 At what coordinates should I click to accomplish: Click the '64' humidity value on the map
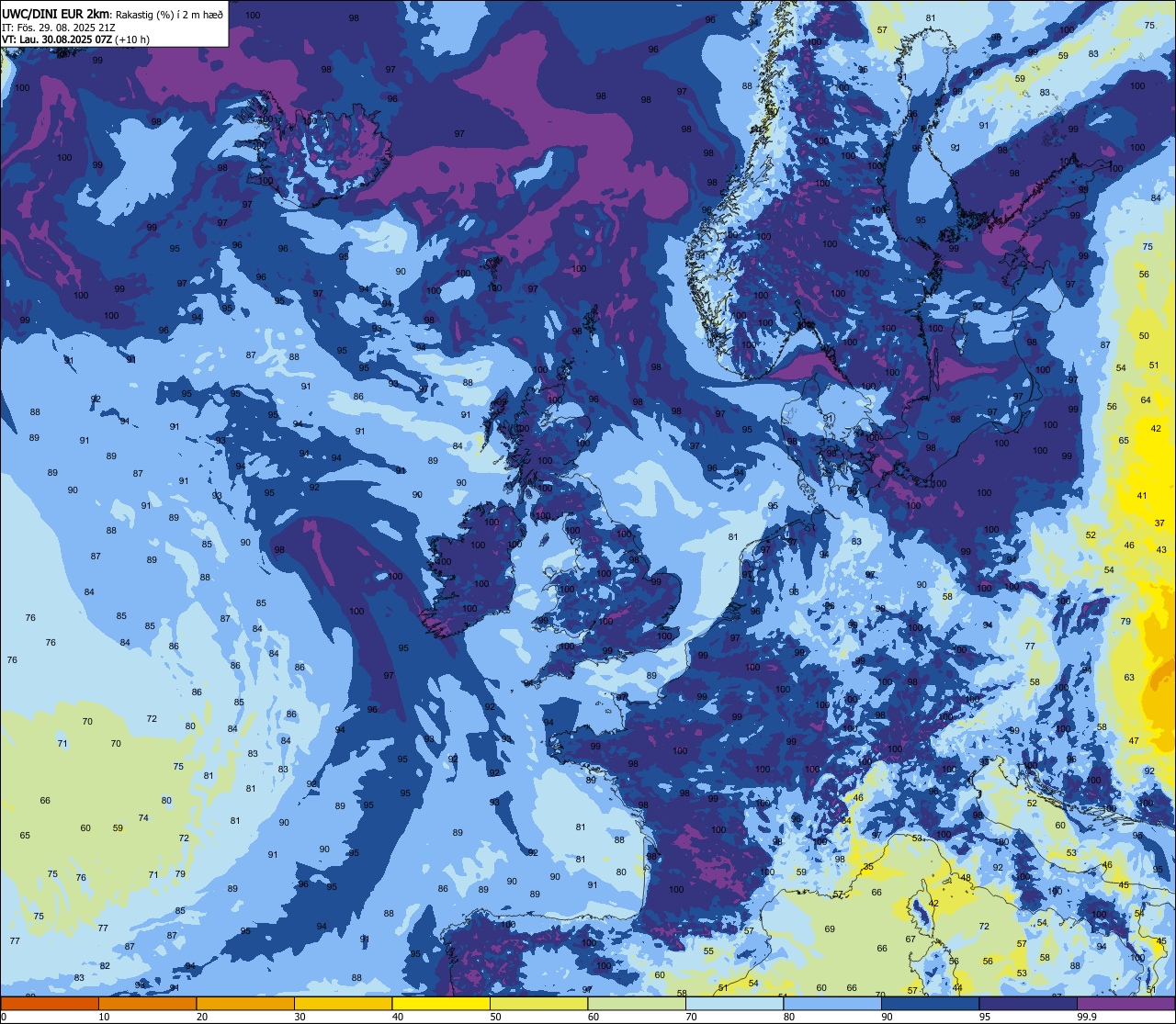1146,399
